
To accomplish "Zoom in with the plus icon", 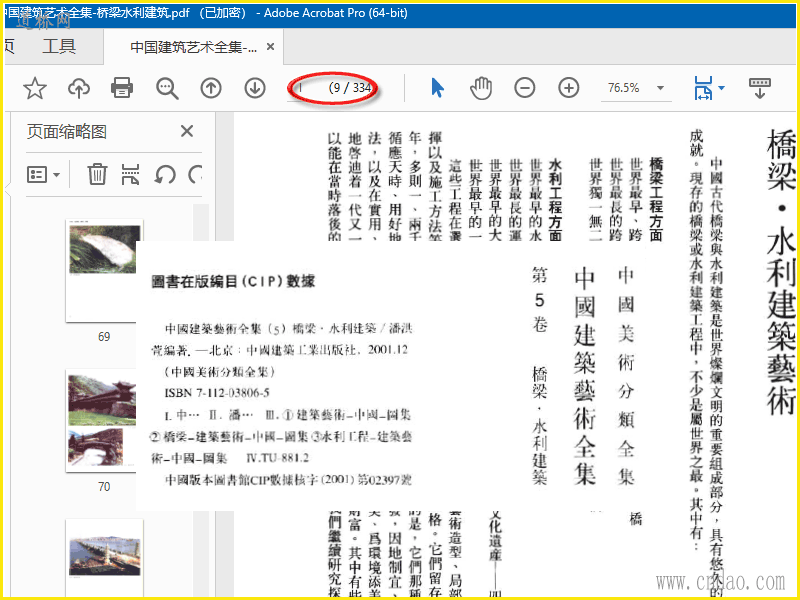I will point(568,88).
